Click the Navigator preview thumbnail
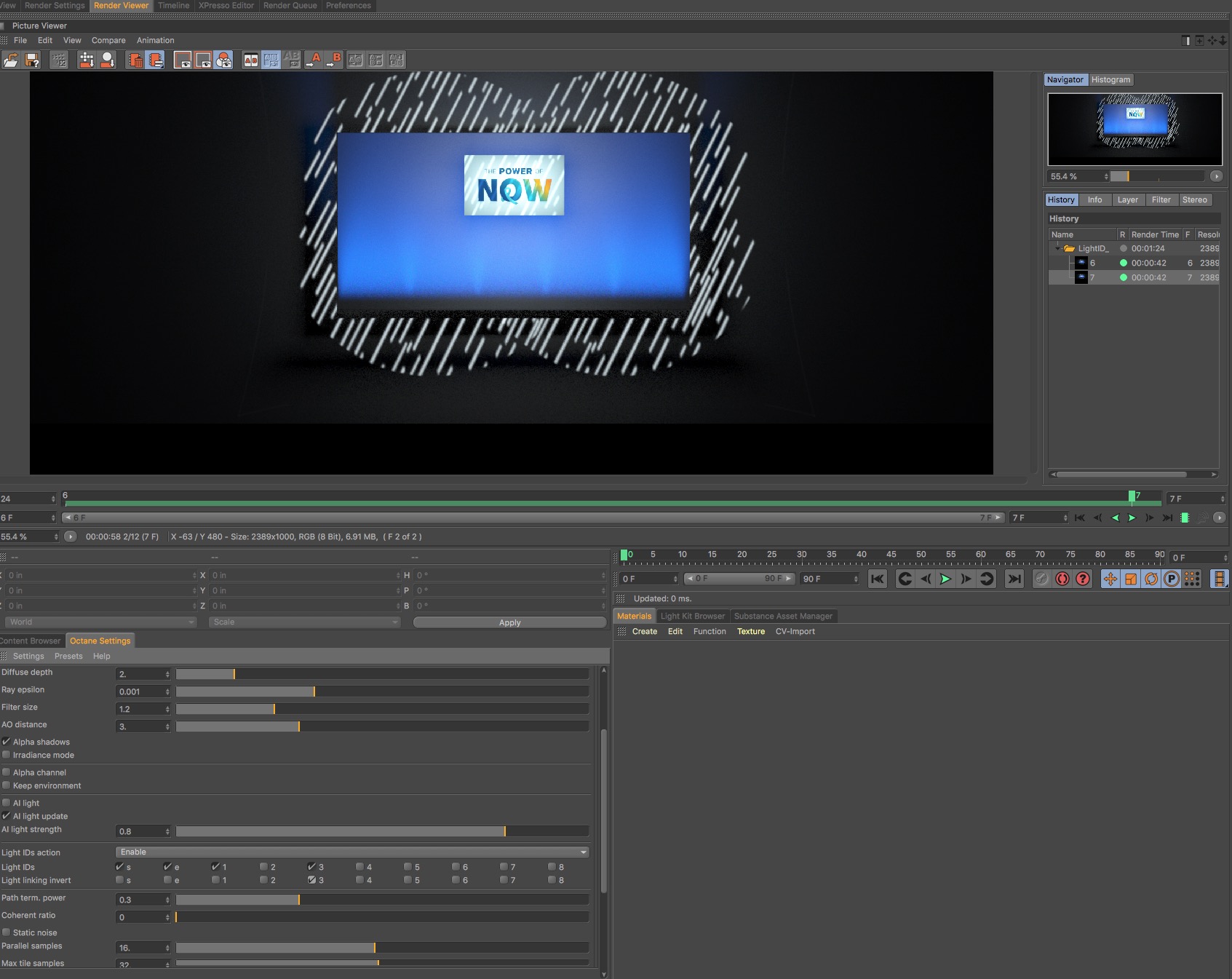 pyautogui.click(x=1134, y=129)
